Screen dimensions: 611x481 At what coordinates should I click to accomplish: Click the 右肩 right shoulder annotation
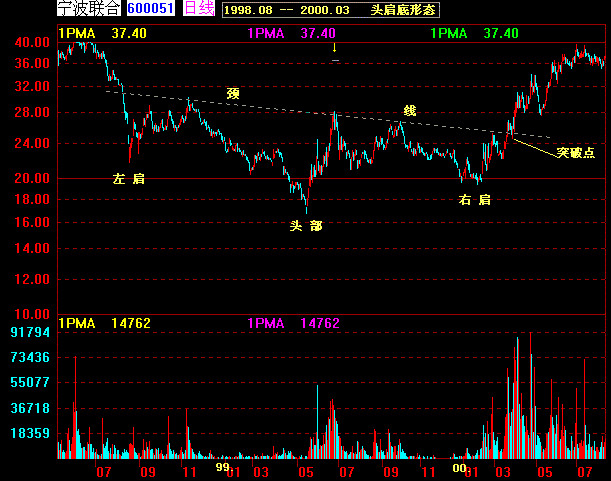[474, 200]
